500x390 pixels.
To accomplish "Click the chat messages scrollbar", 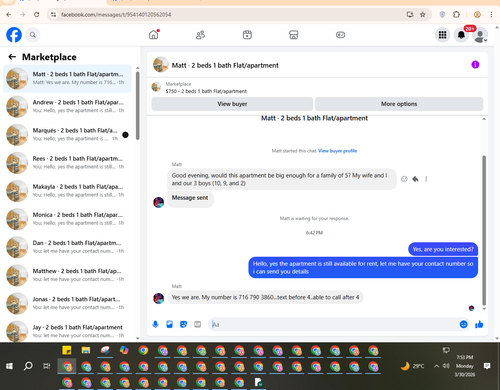I will [484, 230].
